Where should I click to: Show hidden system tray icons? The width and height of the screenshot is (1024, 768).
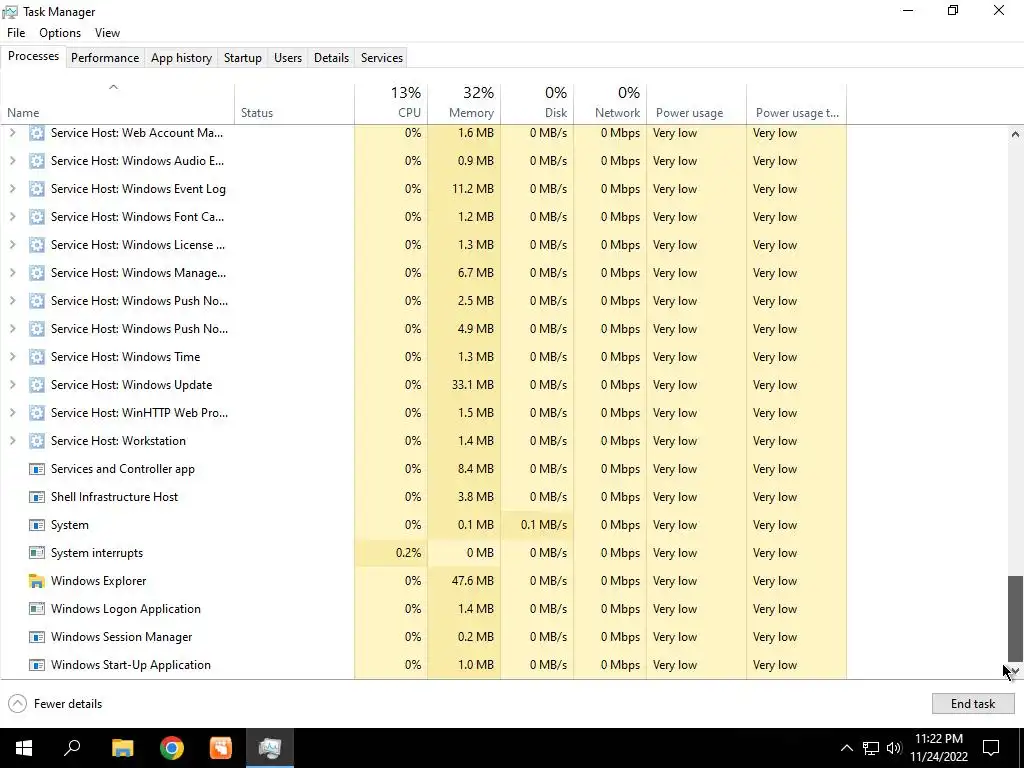[x=846, y=748]
